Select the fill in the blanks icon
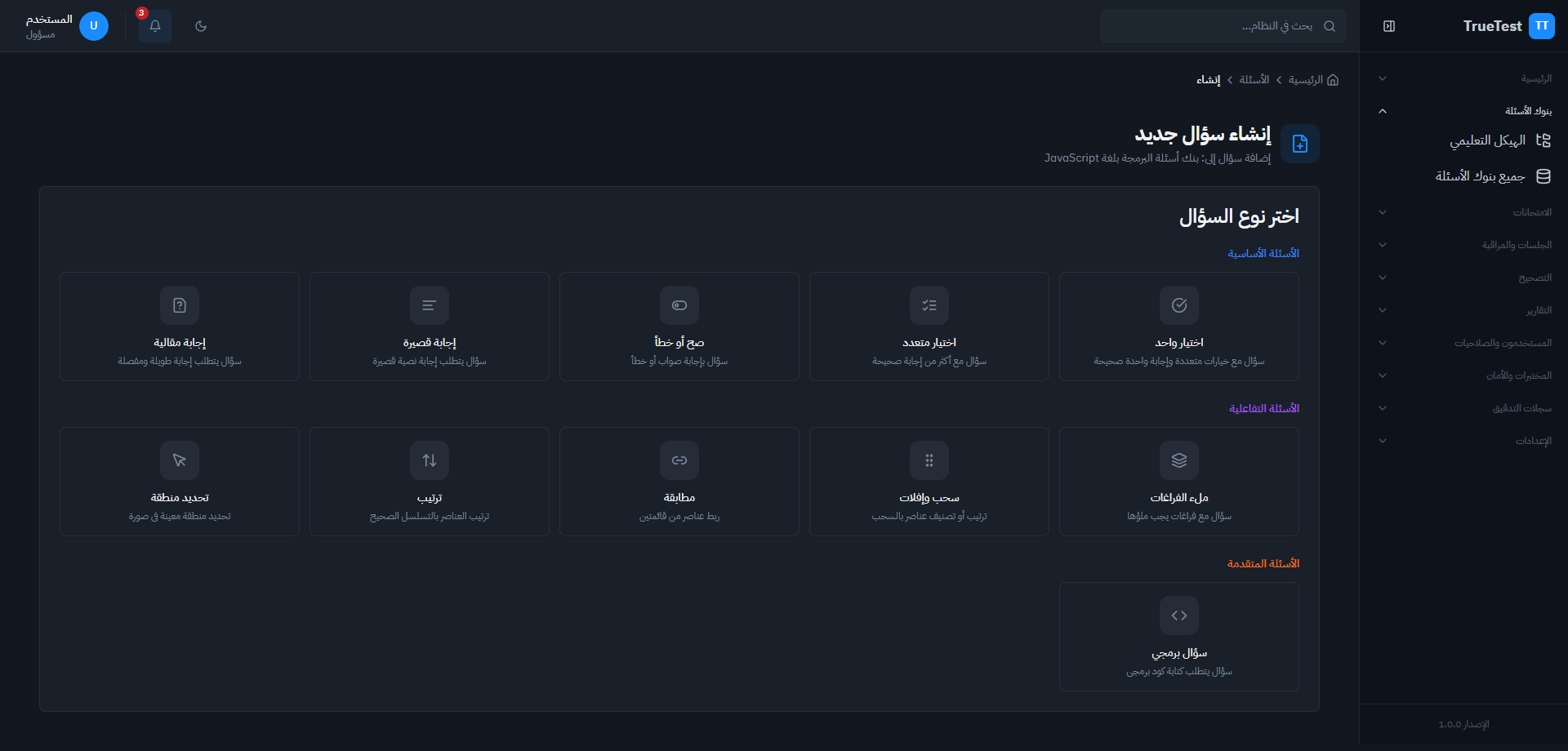 coord(1178,460)
